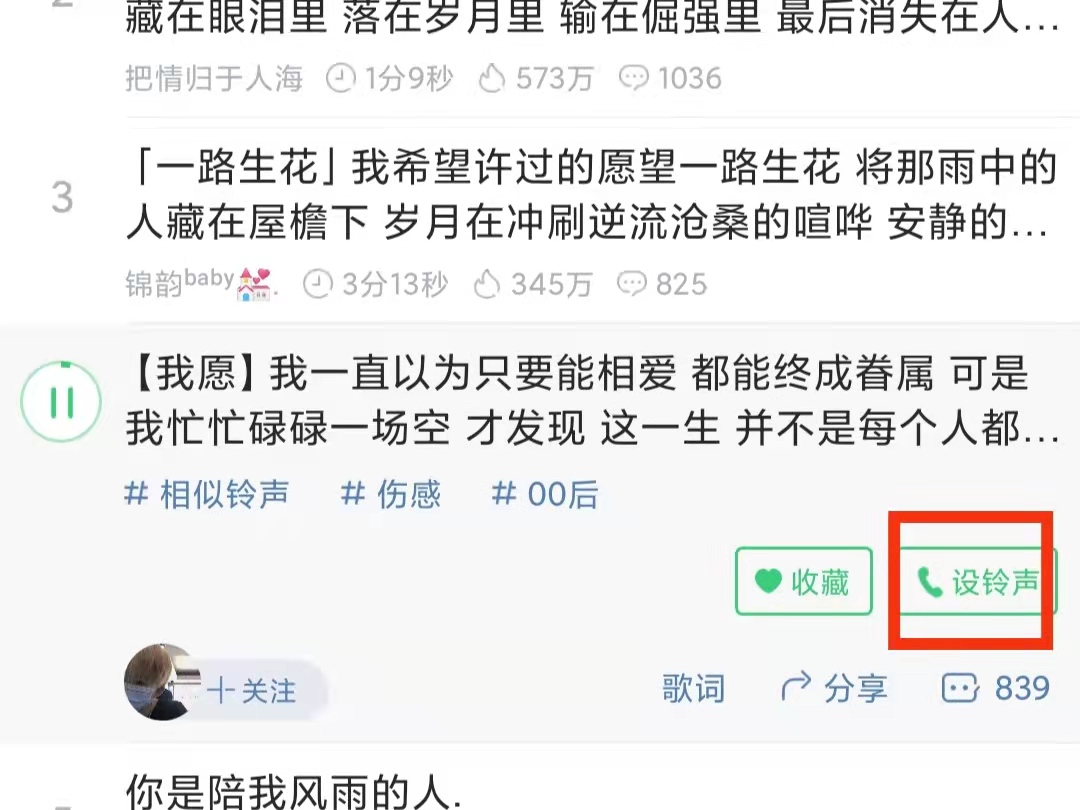1080x810 pixels.
Task: Click the flame icon beside 345万
Action: point(486,284)
